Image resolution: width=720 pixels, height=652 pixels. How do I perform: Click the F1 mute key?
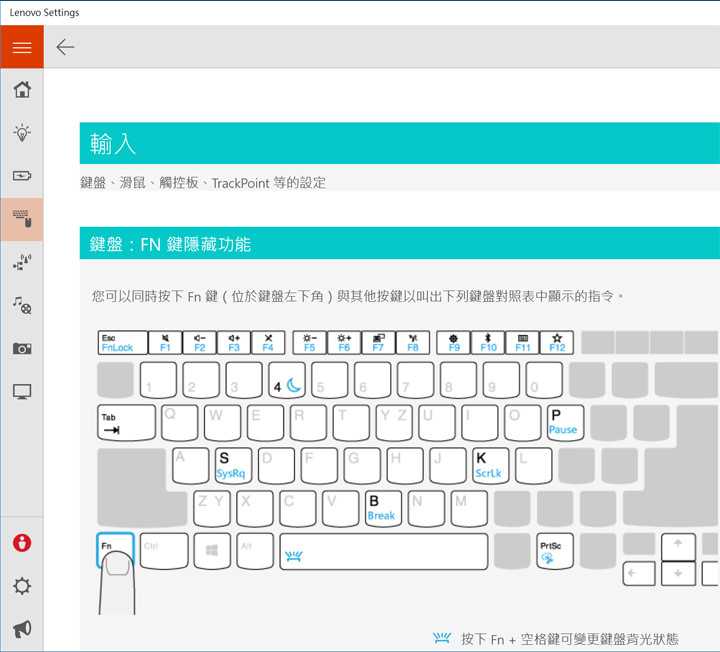[x=165, y=343]
